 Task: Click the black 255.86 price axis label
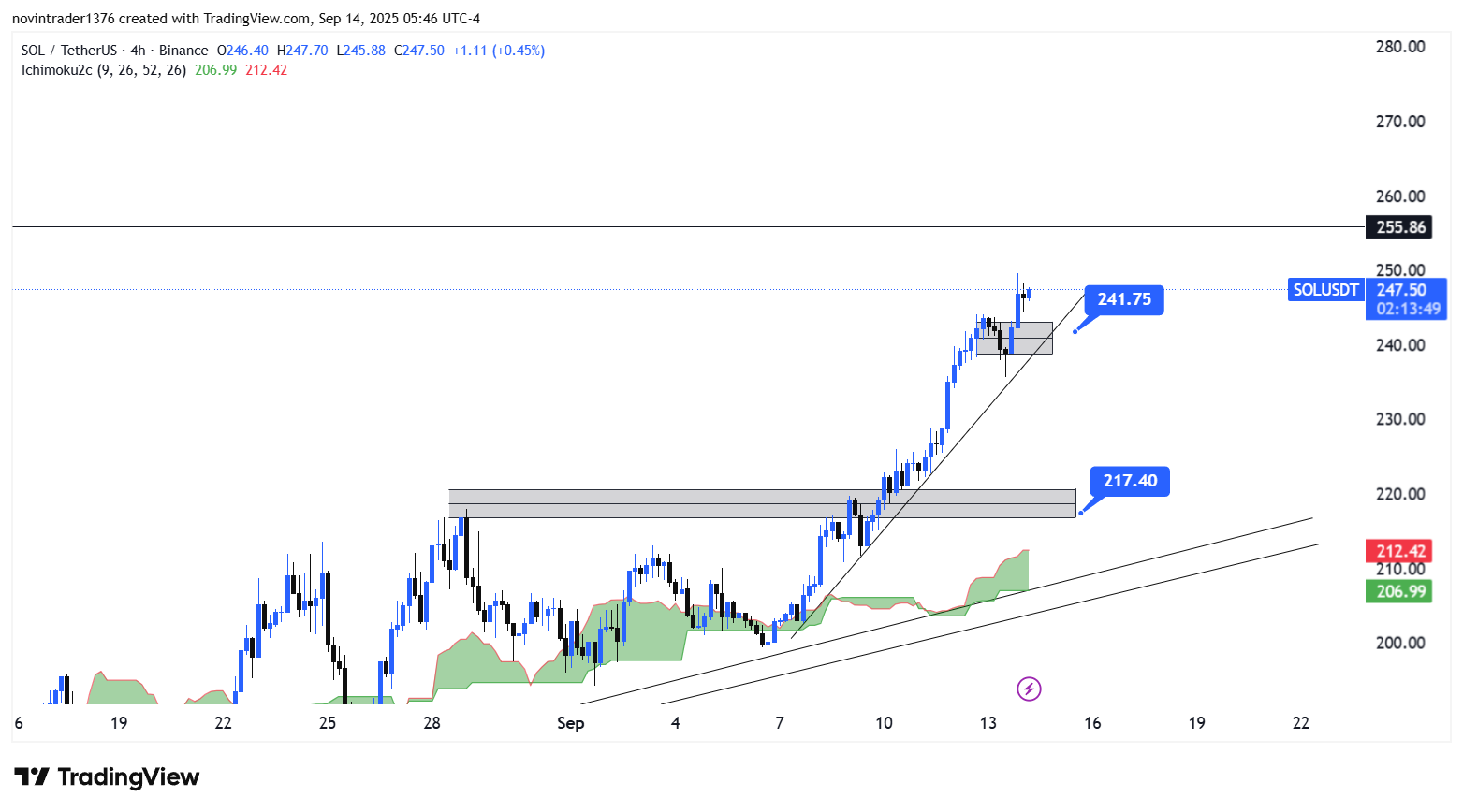[1400, 227]
